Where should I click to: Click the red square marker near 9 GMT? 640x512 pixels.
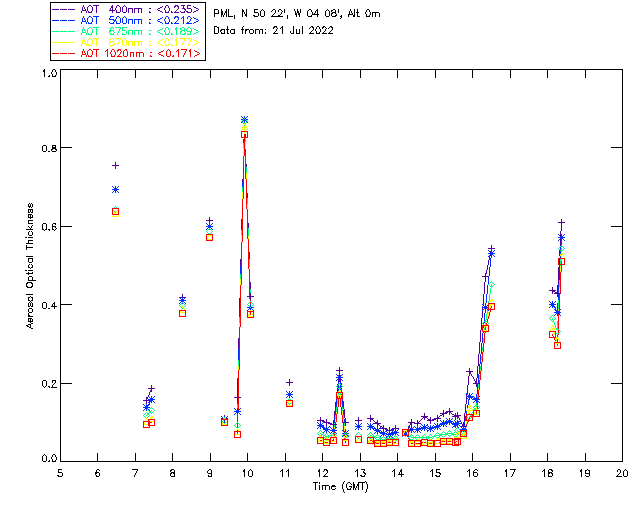tap(209, 237)
